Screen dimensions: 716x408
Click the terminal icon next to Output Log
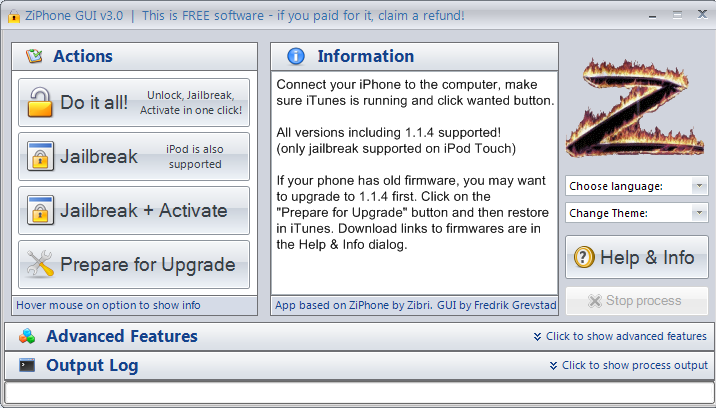[27, 365]
